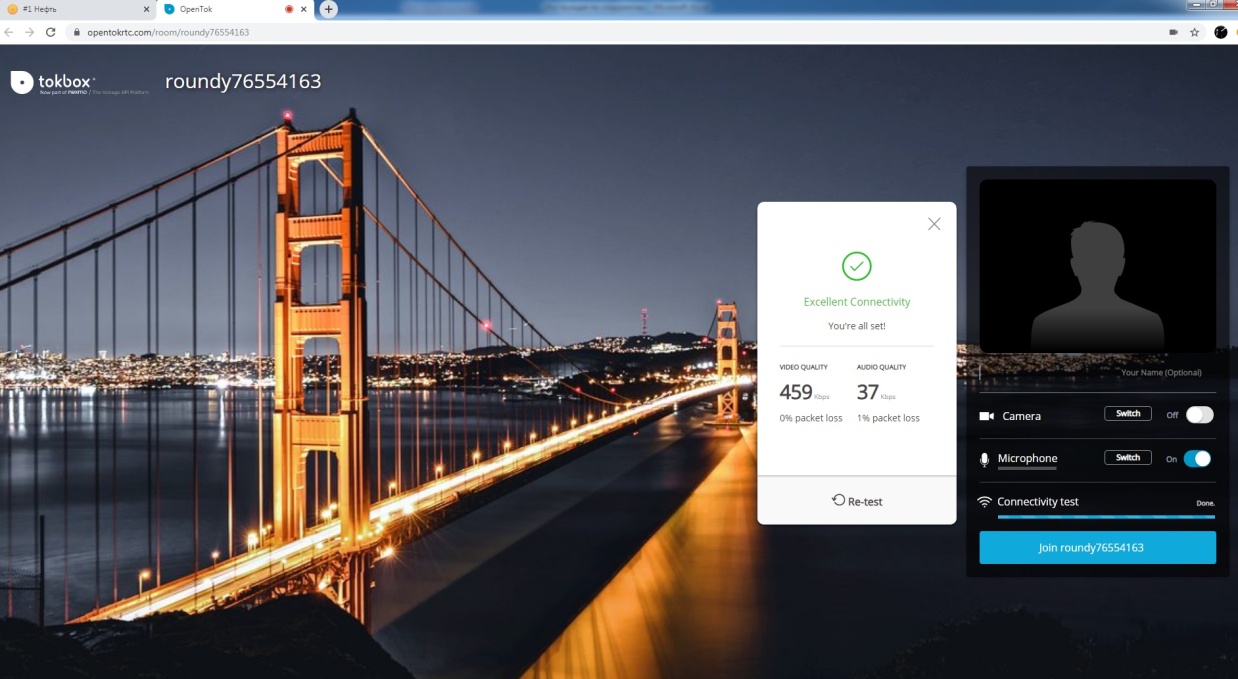
Task: Reload the current page
Action: [x=50, y=32]
